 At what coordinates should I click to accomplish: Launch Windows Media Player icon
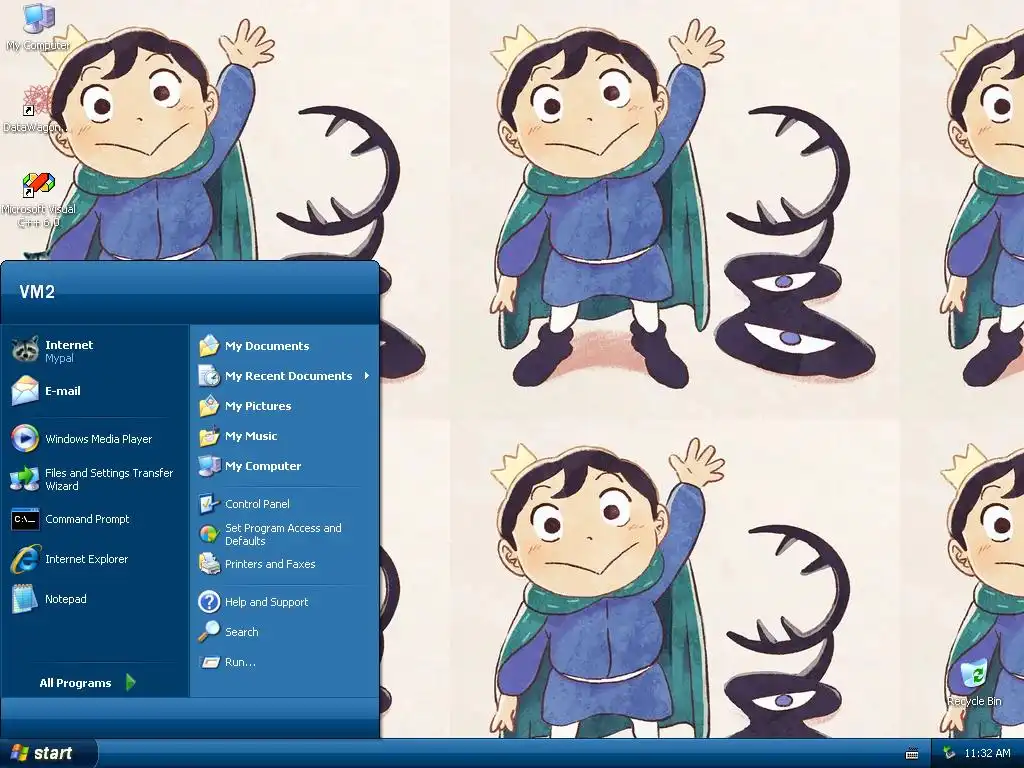[x=25, y=438]
